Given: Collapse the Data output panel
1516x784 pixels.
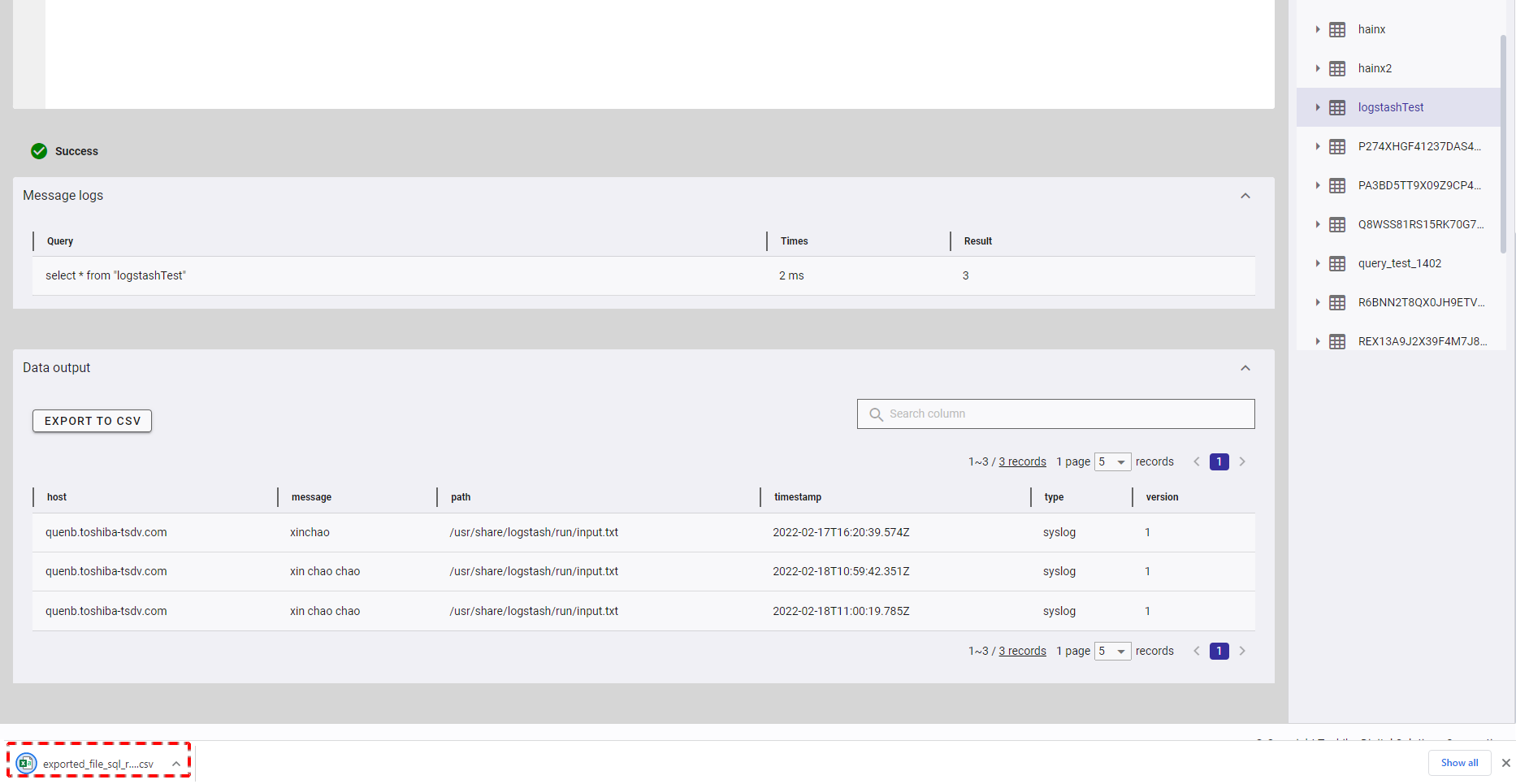Looking at the screenshot, I should (1245, 368).
